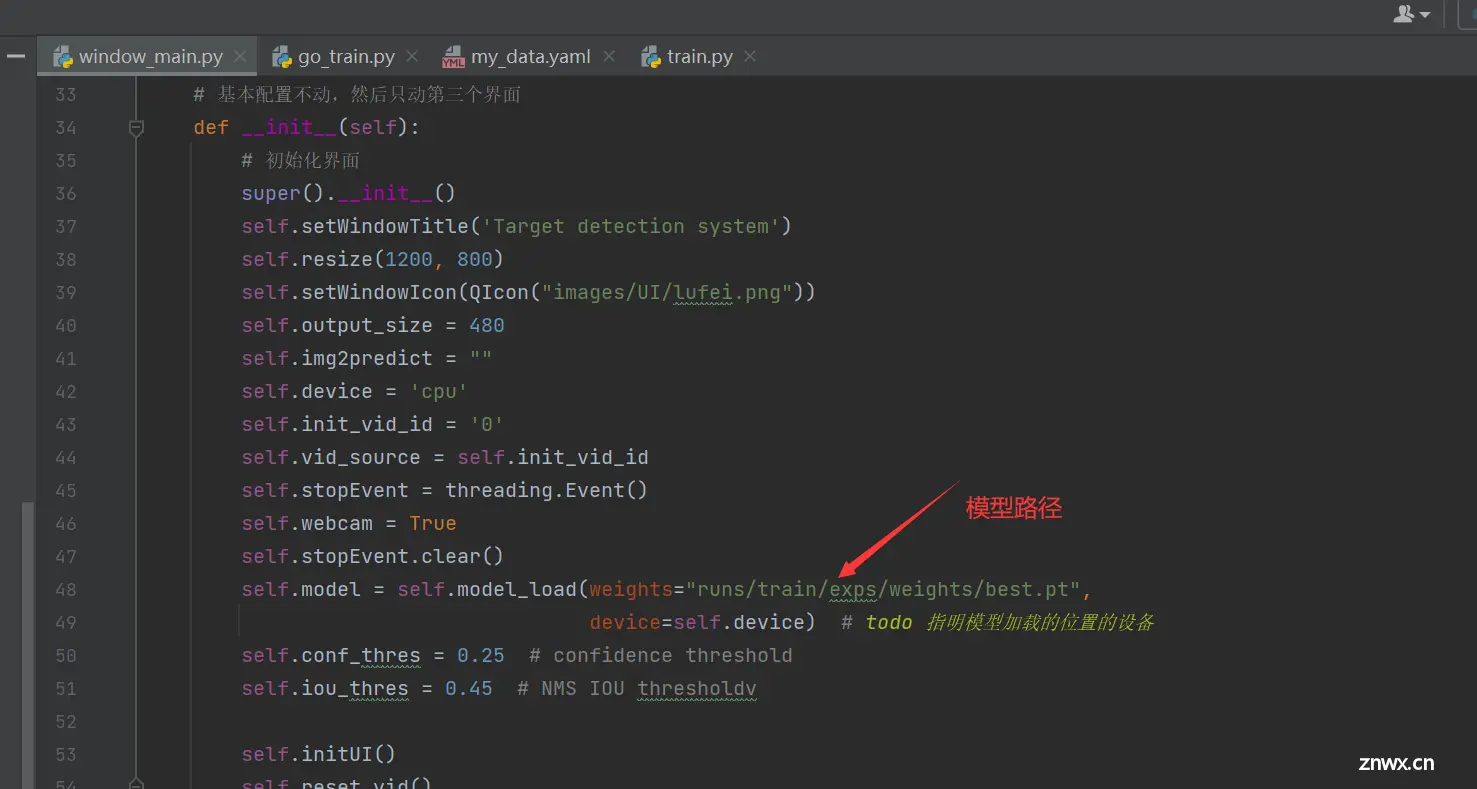Click the YML file icon on my_data.yaml tab

click(454, 56)
